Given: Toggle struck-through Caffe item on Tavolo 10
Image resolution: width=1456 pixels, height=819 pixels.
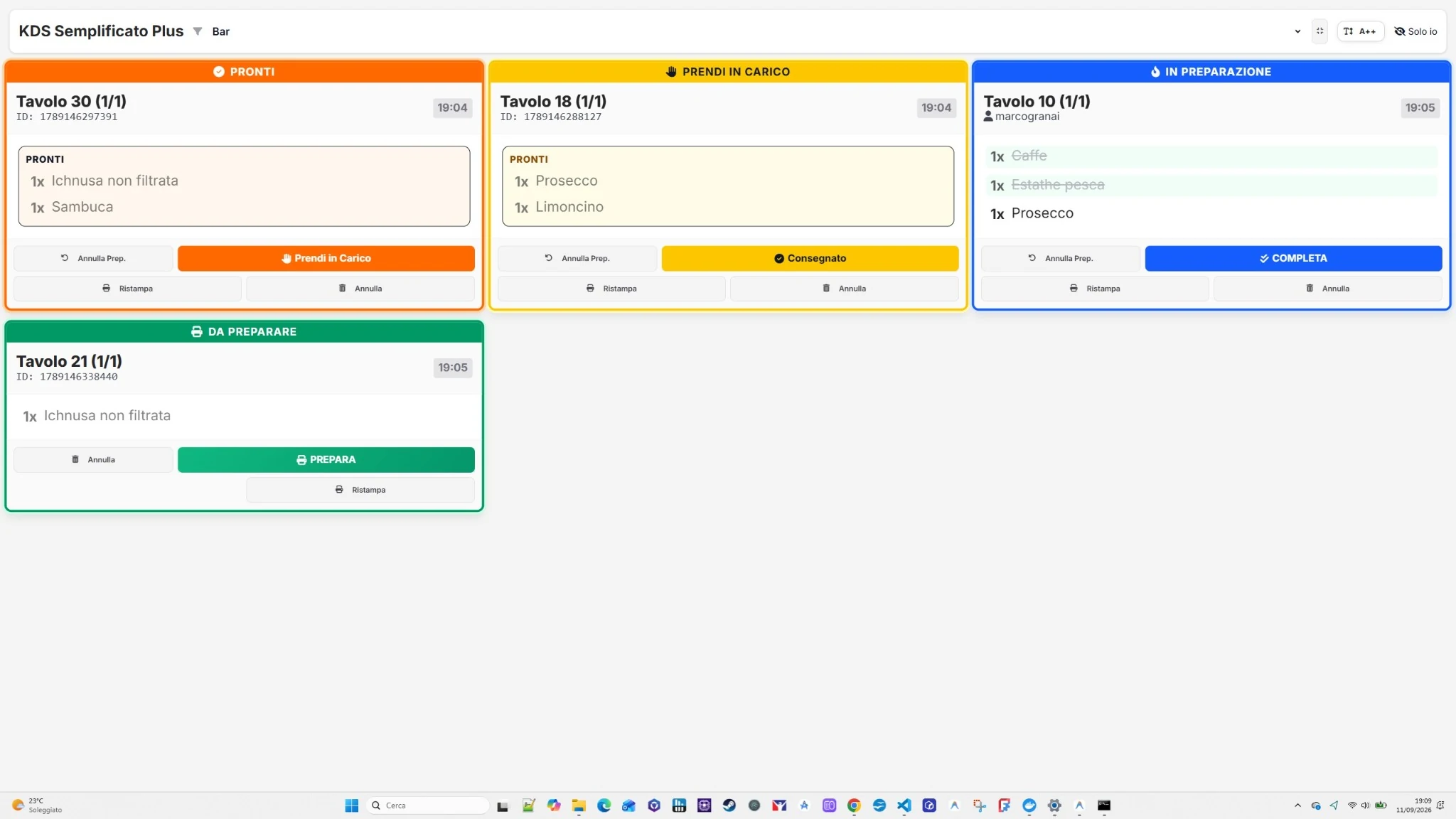Looking at the screenshot, I should tap(1211, 156).
